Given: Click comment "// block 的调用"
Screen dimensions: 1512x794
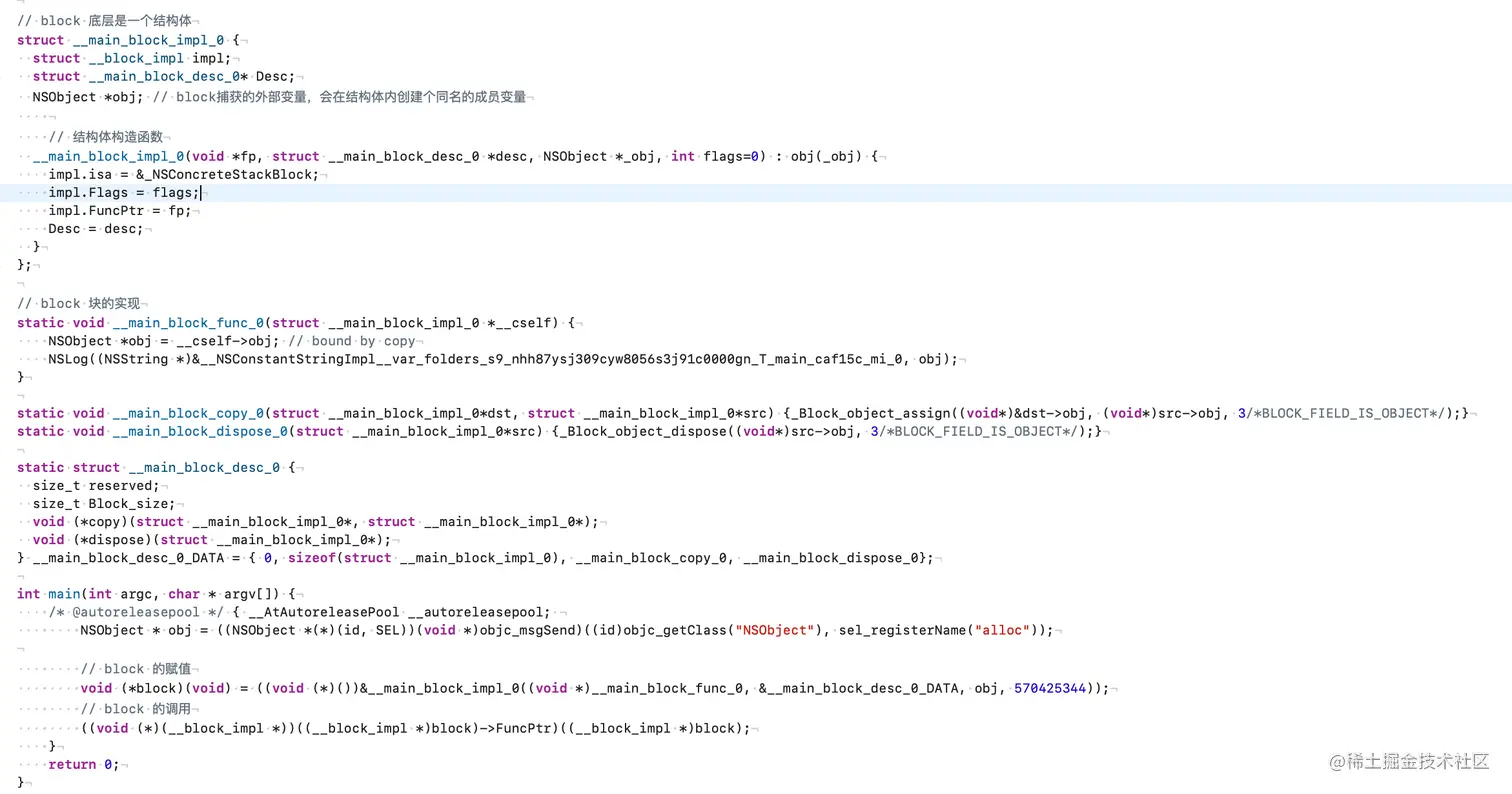Looking at the screenshot, I should click(138, 709).
